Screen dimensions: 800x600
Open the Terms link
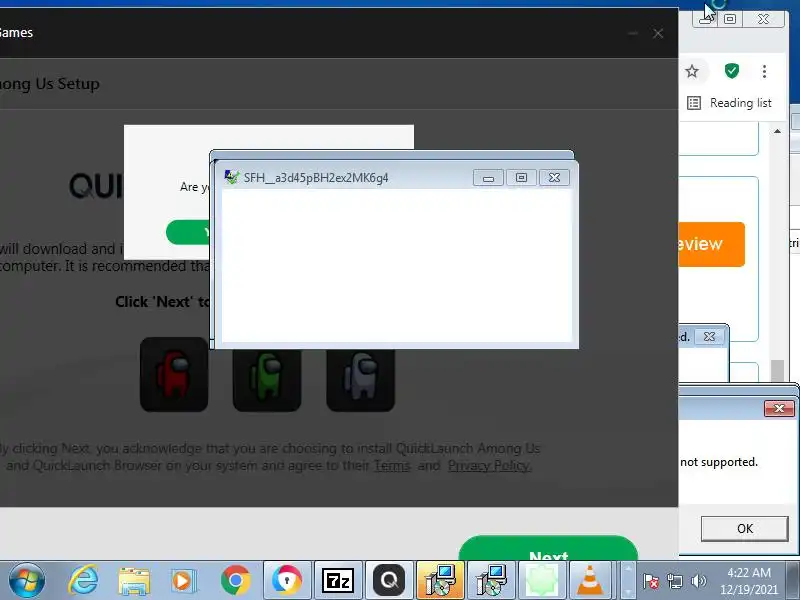(392, 466)
